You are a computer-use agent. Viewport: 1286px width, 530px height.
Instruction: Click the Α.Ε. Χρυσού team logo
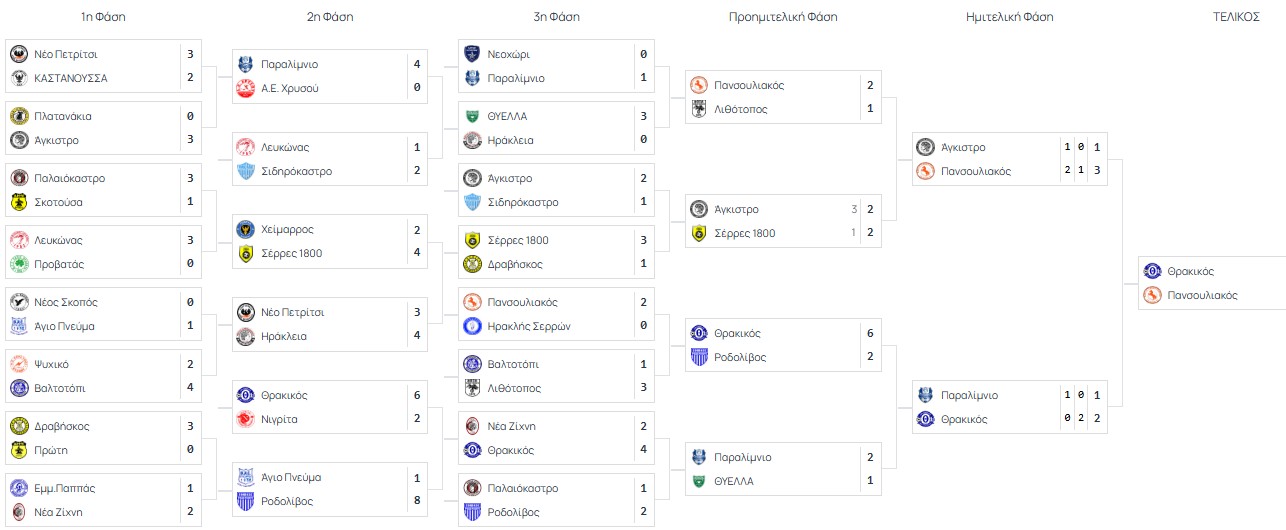pyautogui.click(x=245, y=88)
